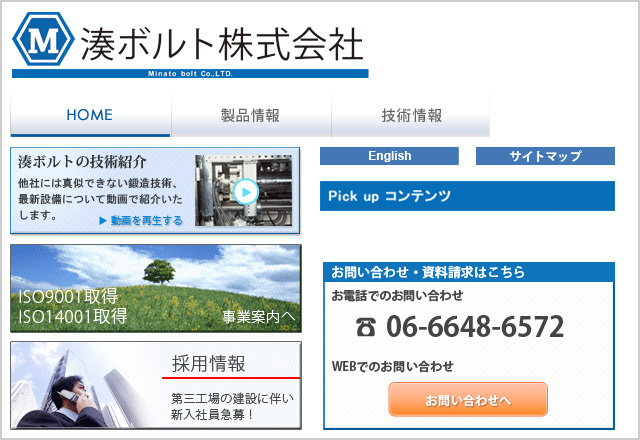Switch site to English
The image size is (640, 440).
tap(389, 156)
